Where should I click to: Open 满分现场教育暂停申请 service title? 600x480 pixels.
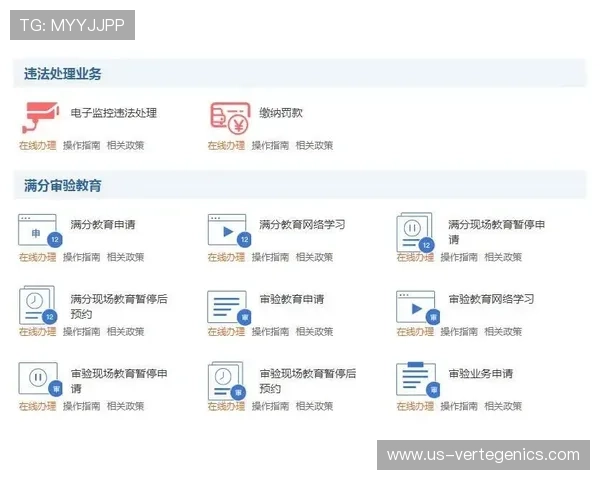[496, 232]
